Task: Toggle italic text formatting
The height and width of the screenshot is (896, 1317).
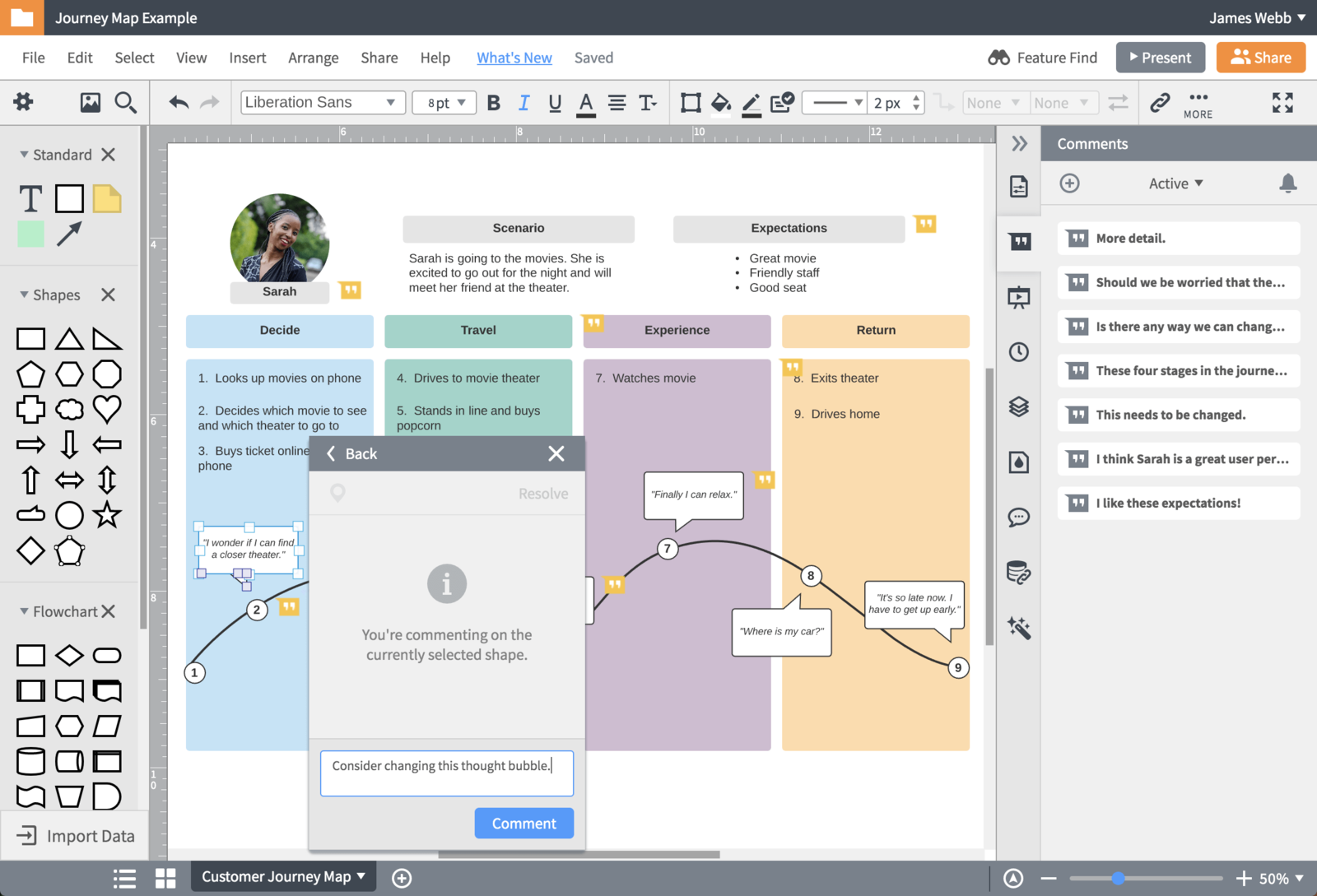Action: [524, 103]
